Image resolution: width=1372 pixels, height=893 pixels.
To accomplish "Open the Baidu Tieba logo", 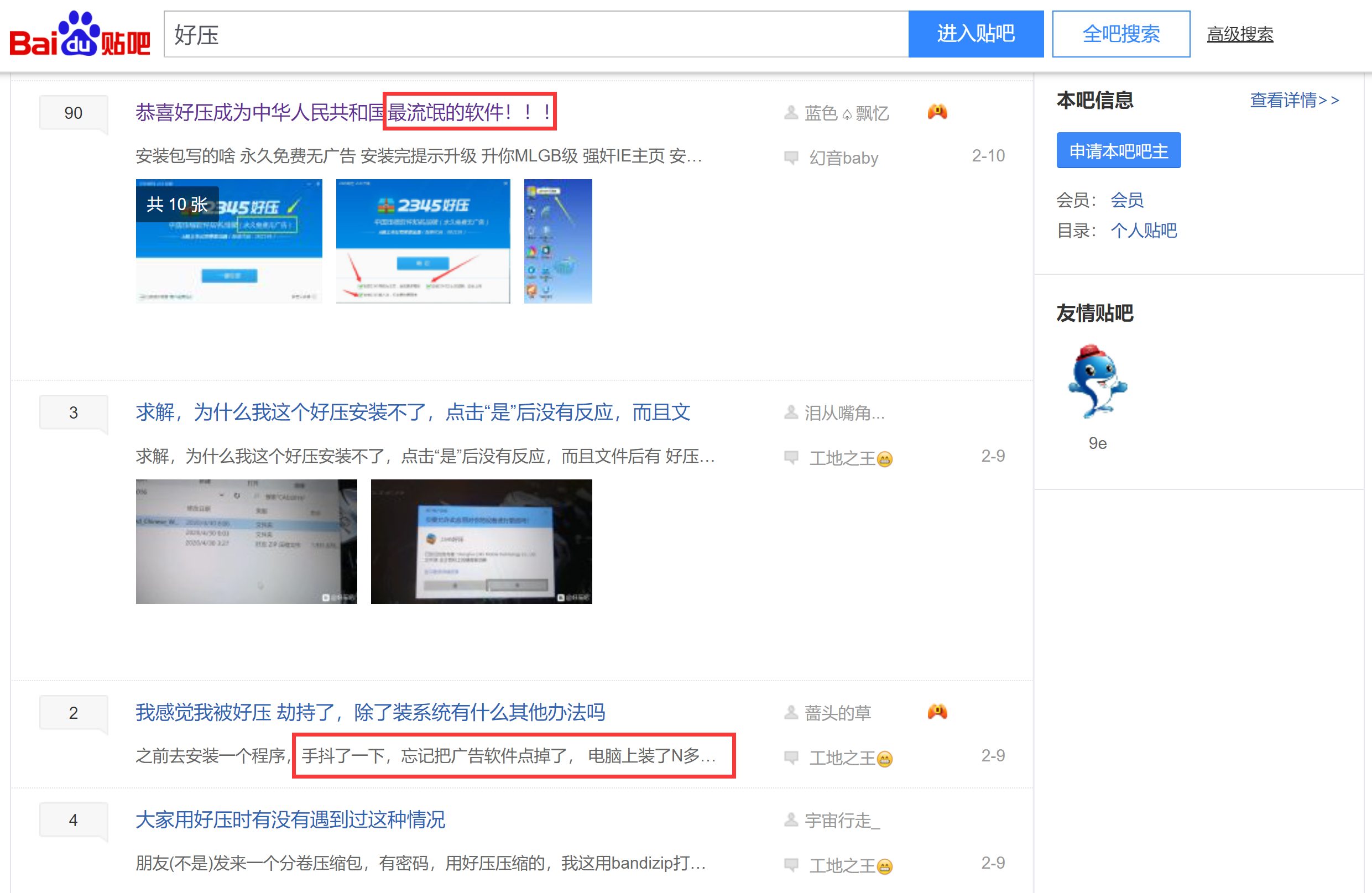I will pos(80,34).
